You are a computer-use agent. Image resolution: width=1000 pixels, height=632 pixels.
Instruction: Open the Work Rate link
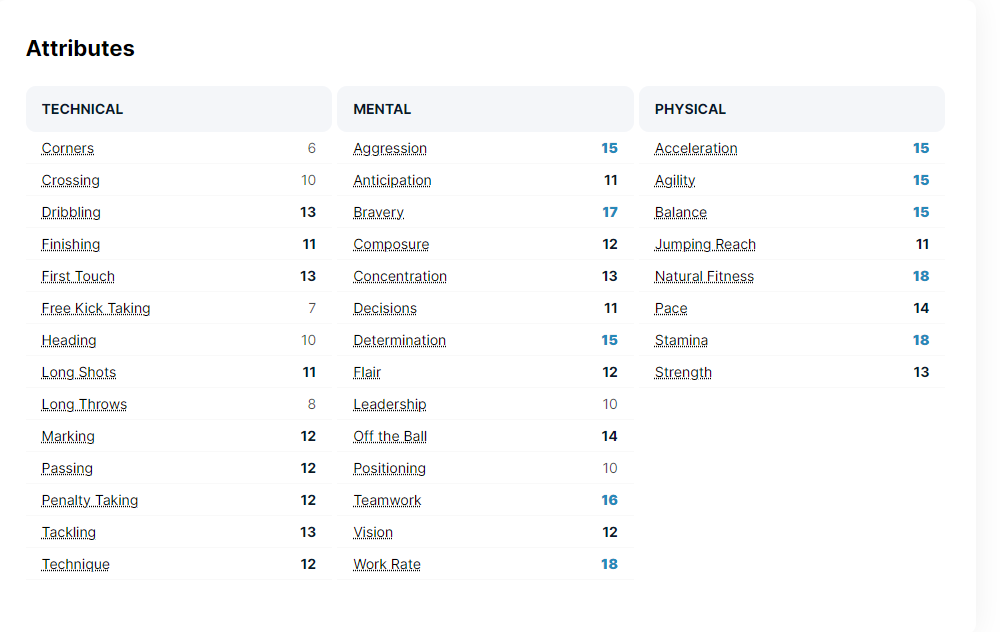[387, 565]
